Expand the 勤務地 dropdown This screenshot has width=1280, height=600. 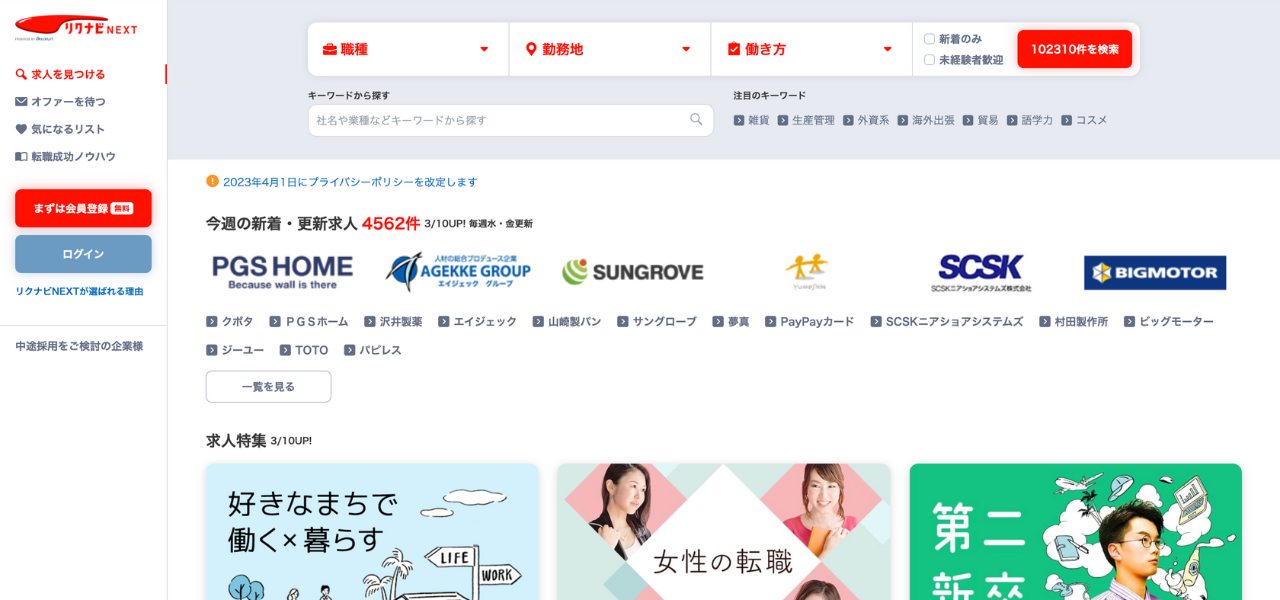[x=610, y=49]
